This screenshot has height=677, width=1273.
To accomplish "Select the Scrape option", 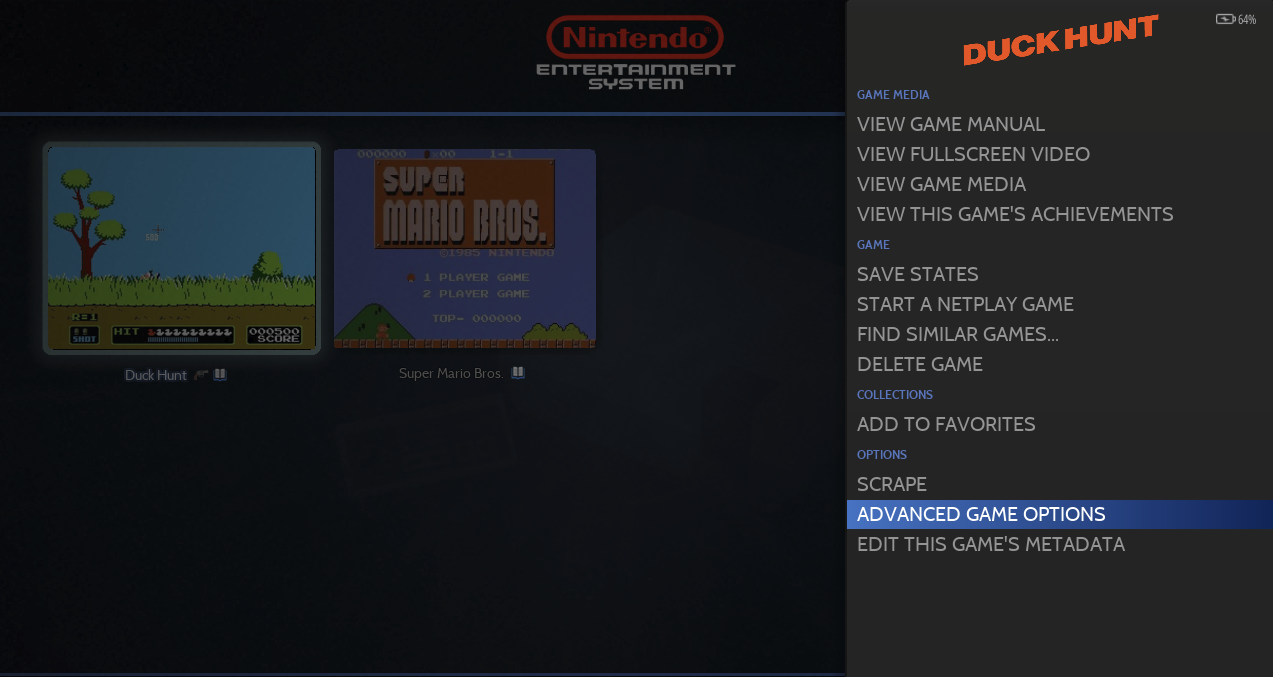I will (x=891, y=484).
